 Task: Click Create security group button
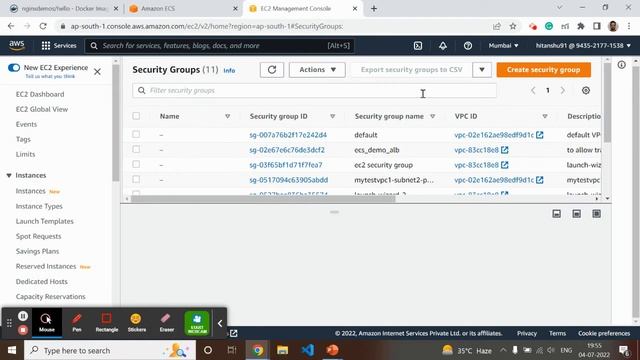[x=543, y=70]
